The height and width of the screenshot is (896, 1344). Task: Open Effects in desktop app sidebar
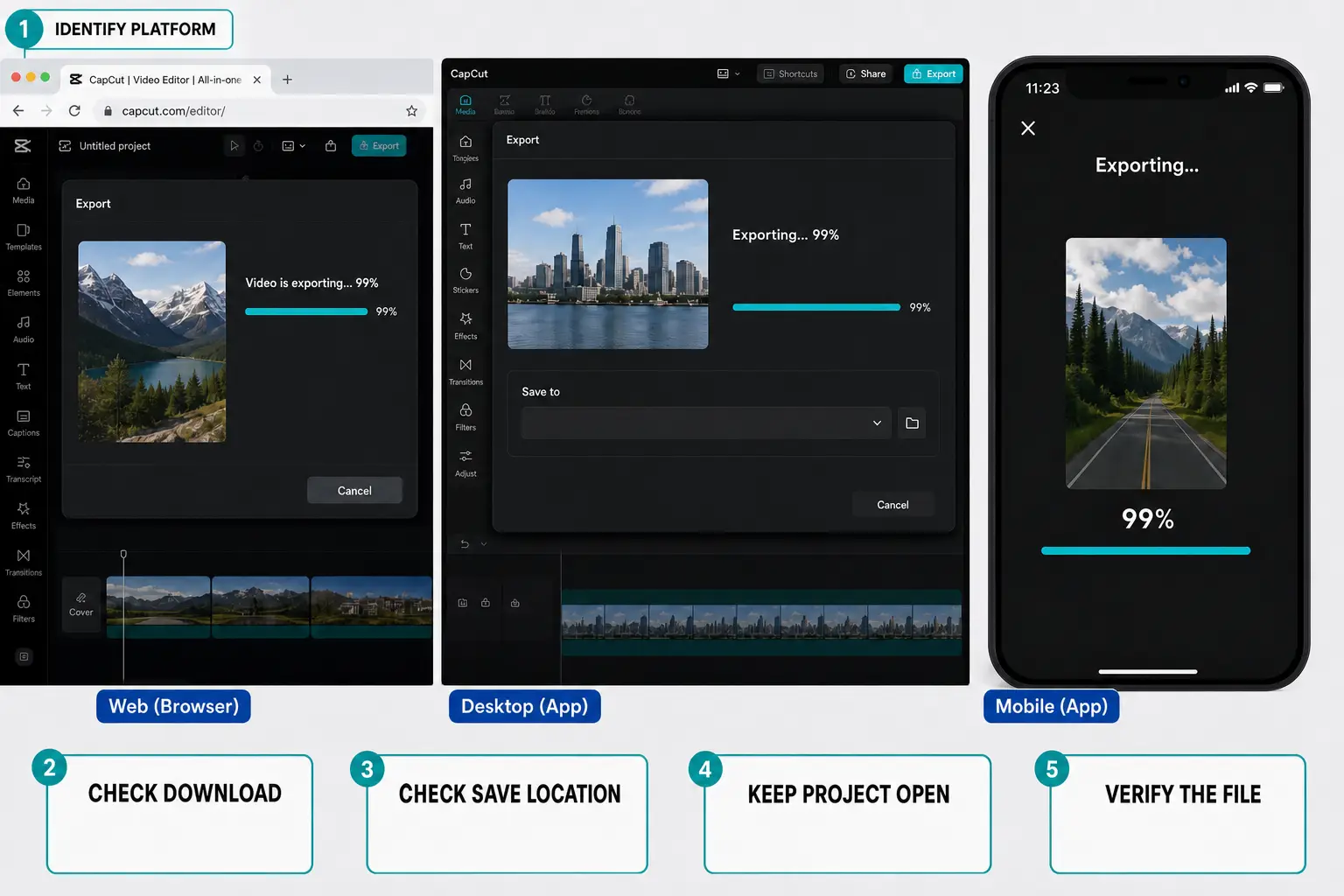tap(465, 326)
